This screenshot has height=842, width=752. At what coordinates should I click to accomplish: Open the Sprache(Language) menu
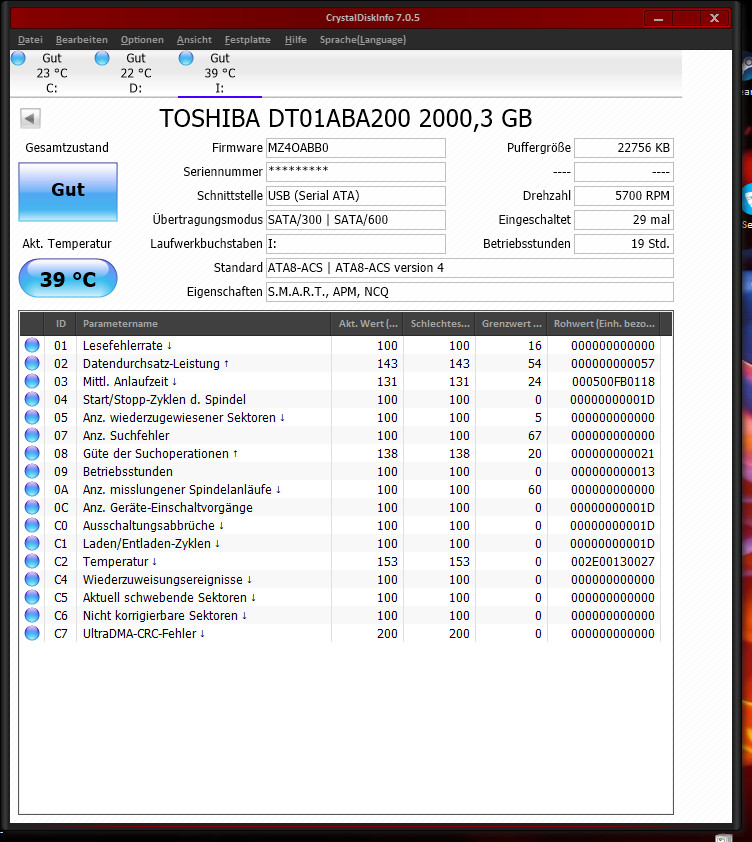(x=363, y=40)
